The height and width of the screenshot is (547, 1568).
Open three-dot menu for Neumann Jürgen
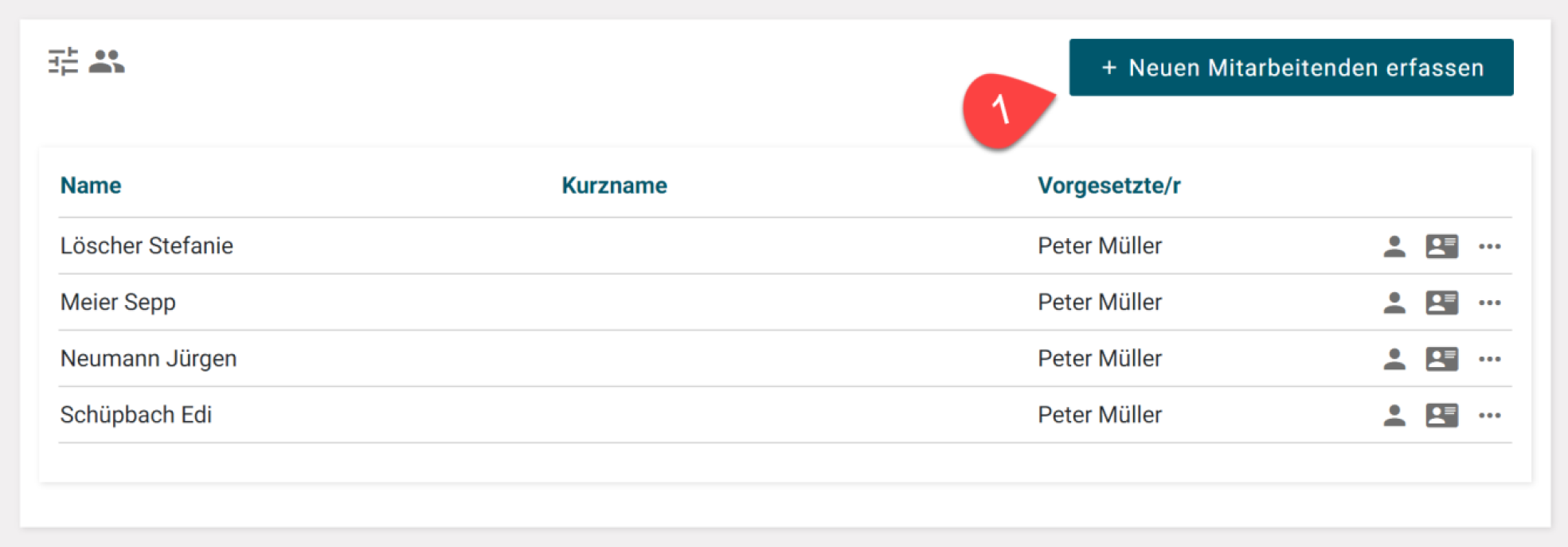[1490, 359]
